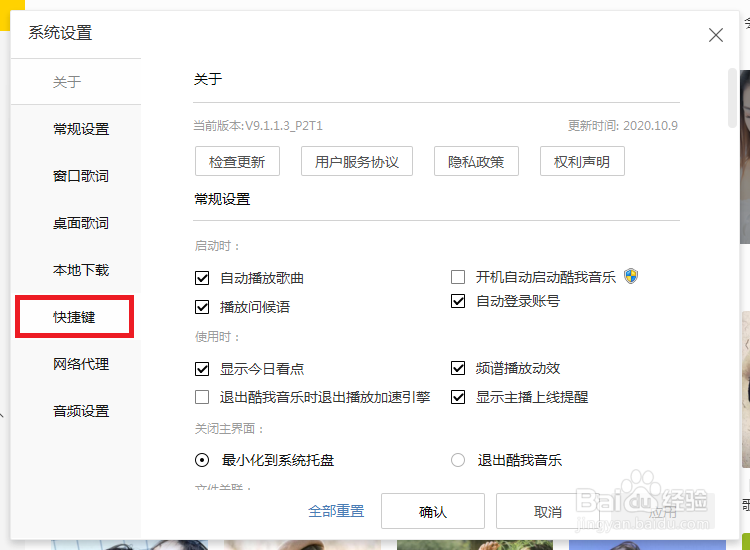750x550 pixels.
Task: Click 更新时间: 2020.10.9 text
Action: [x=623, y=126]
